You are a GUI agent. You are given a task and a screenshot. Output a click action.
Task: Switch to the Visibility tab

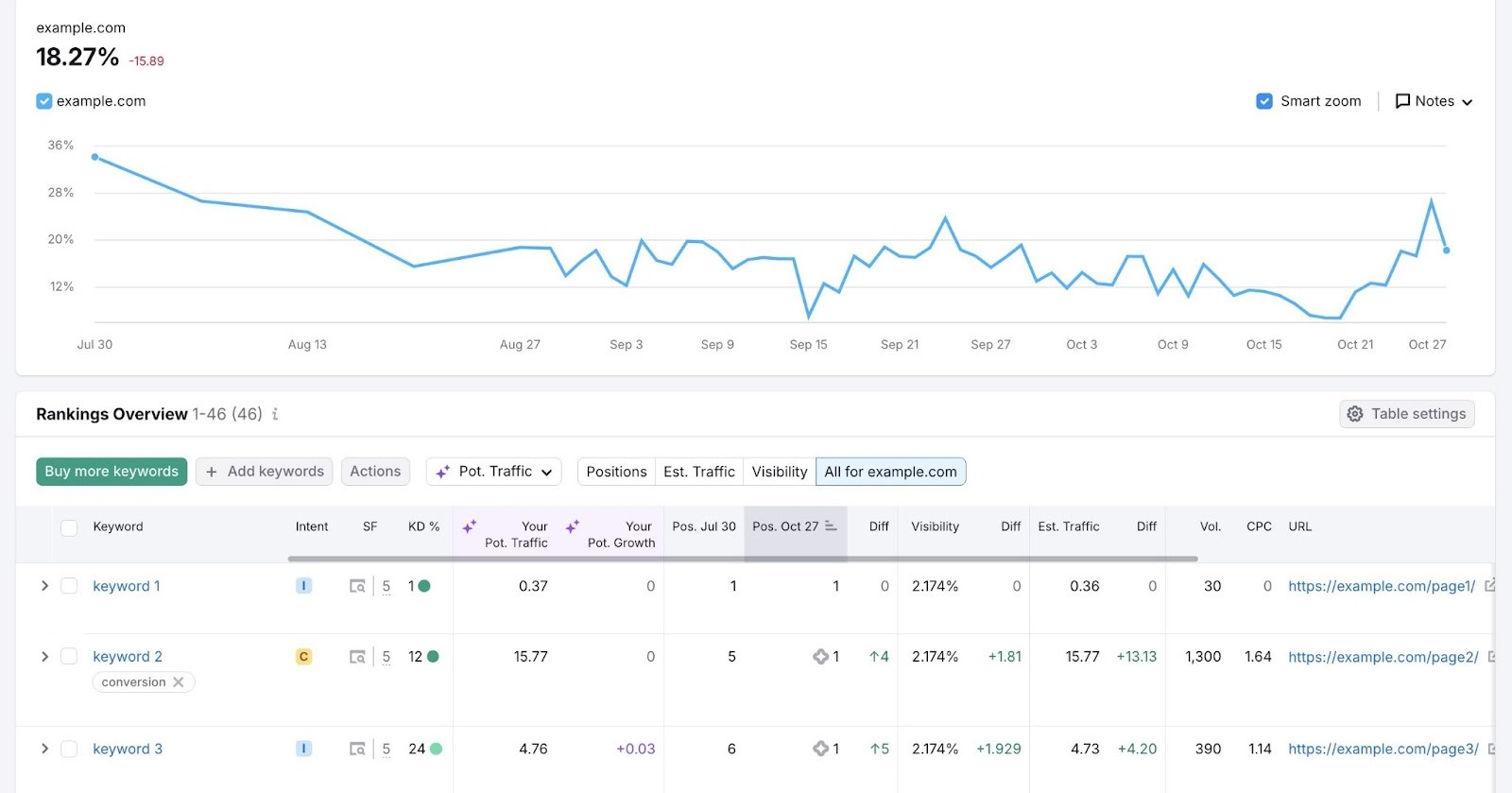[779, 472]
